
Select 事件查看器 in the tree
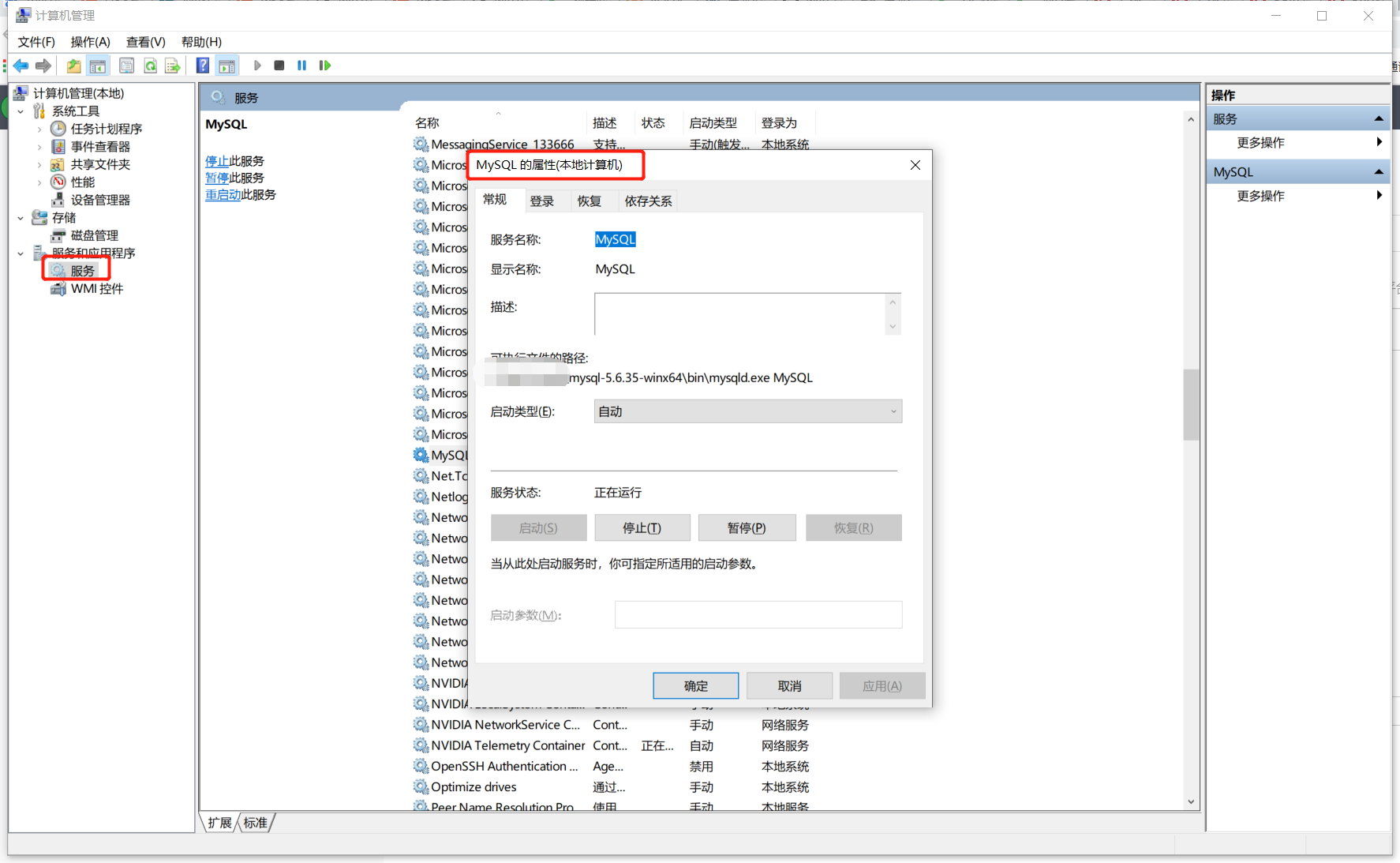pos(100,147)
